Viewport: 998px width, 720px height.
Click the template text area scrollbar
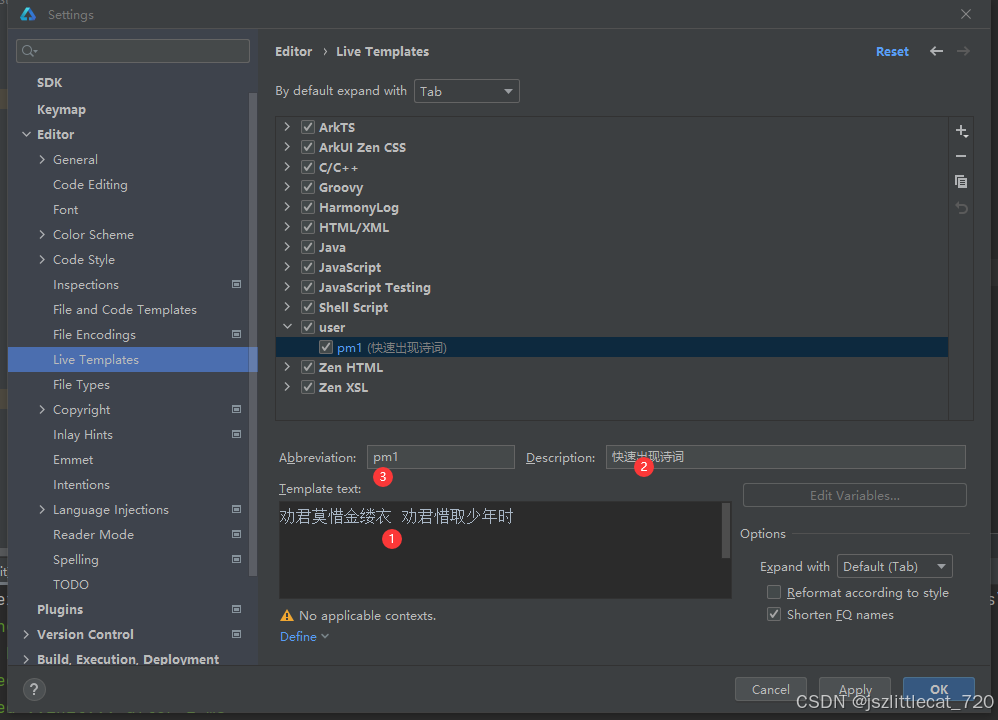coord(726,530)
